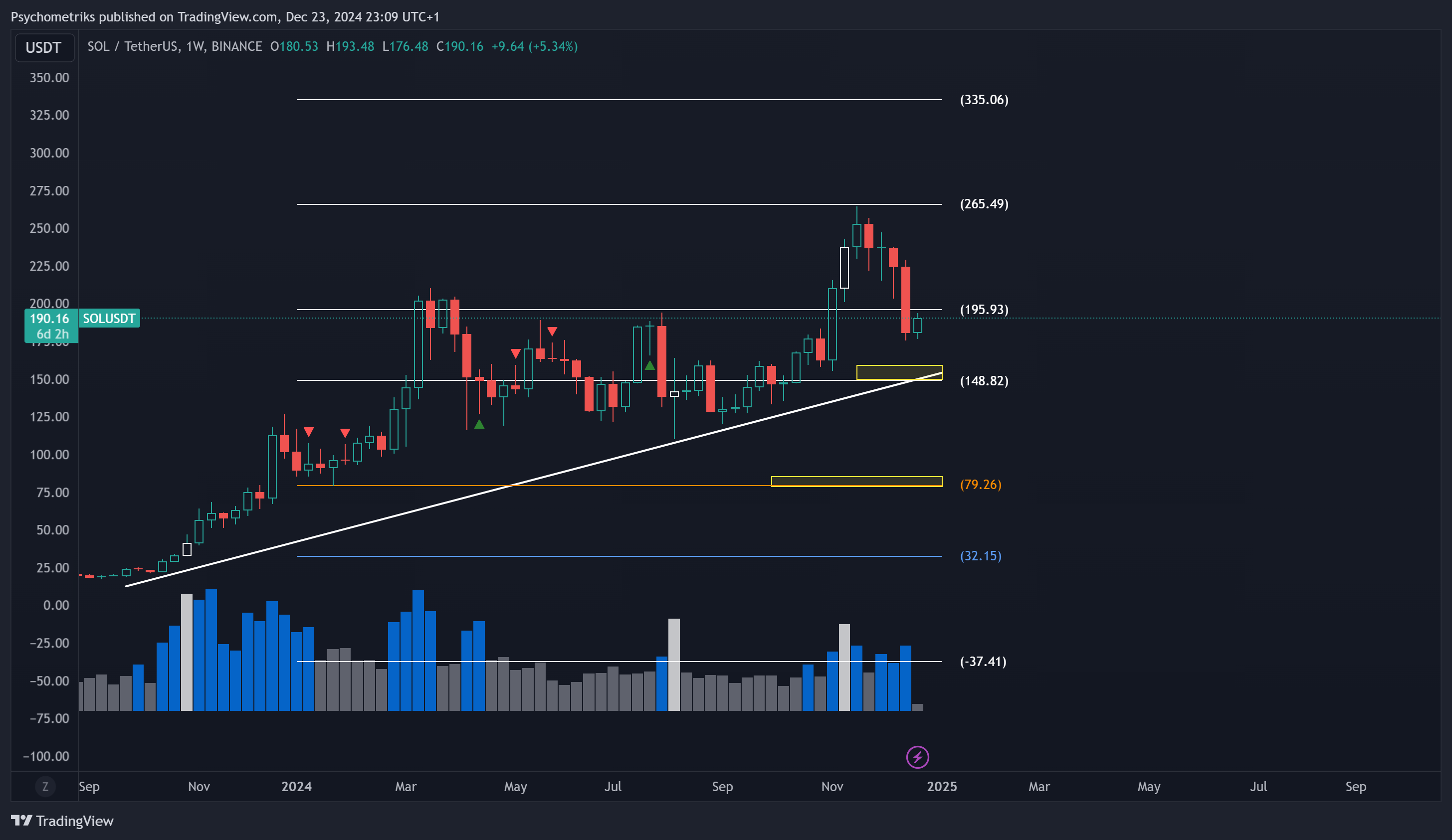Click the L176.48 low value
The height and width of the screenshot is (840, 1452).
tap(405, 46)
